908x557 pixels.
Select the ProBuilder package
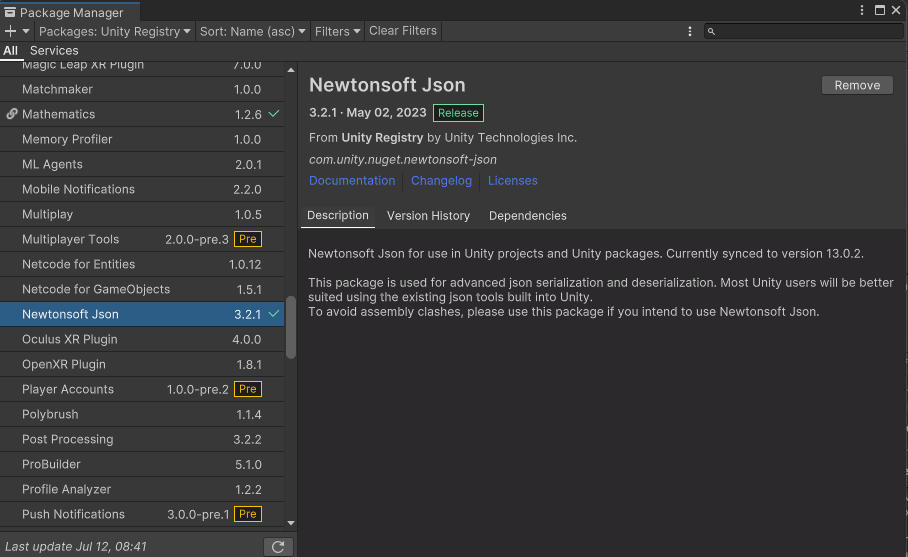pos(142,464)
